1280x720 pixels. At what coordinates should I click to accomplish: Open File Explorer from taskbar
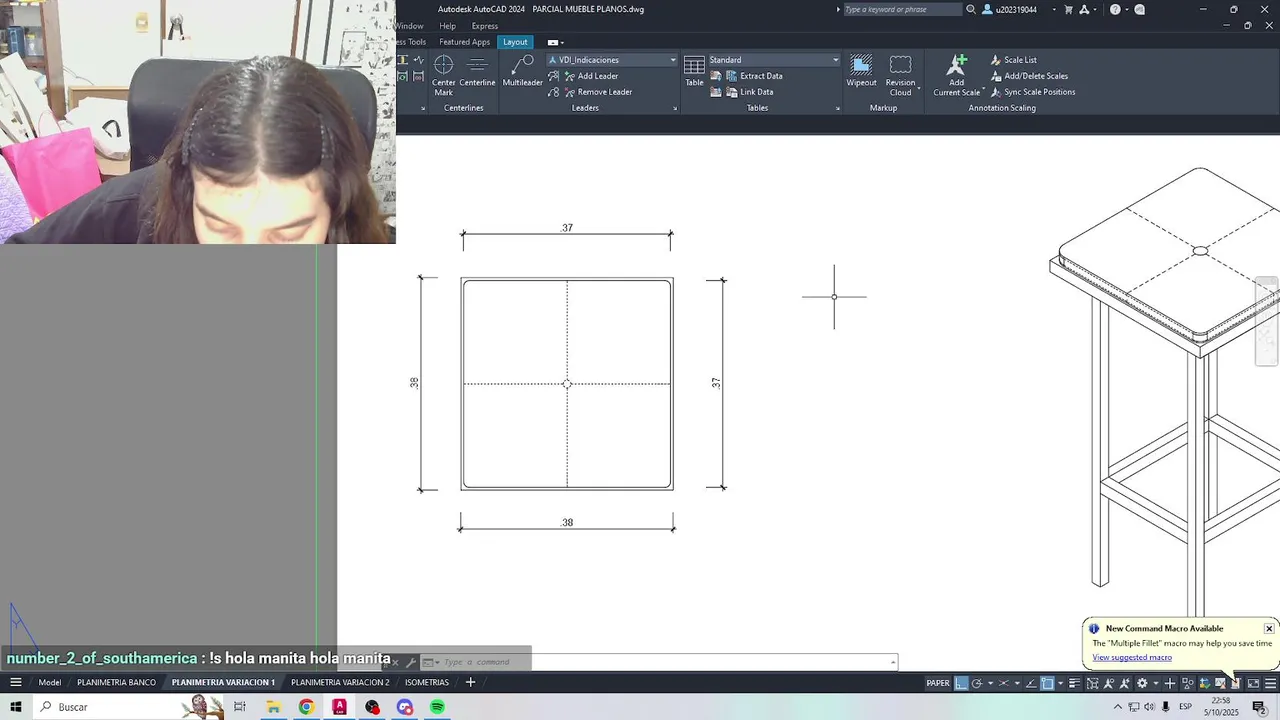pos(273,707)
